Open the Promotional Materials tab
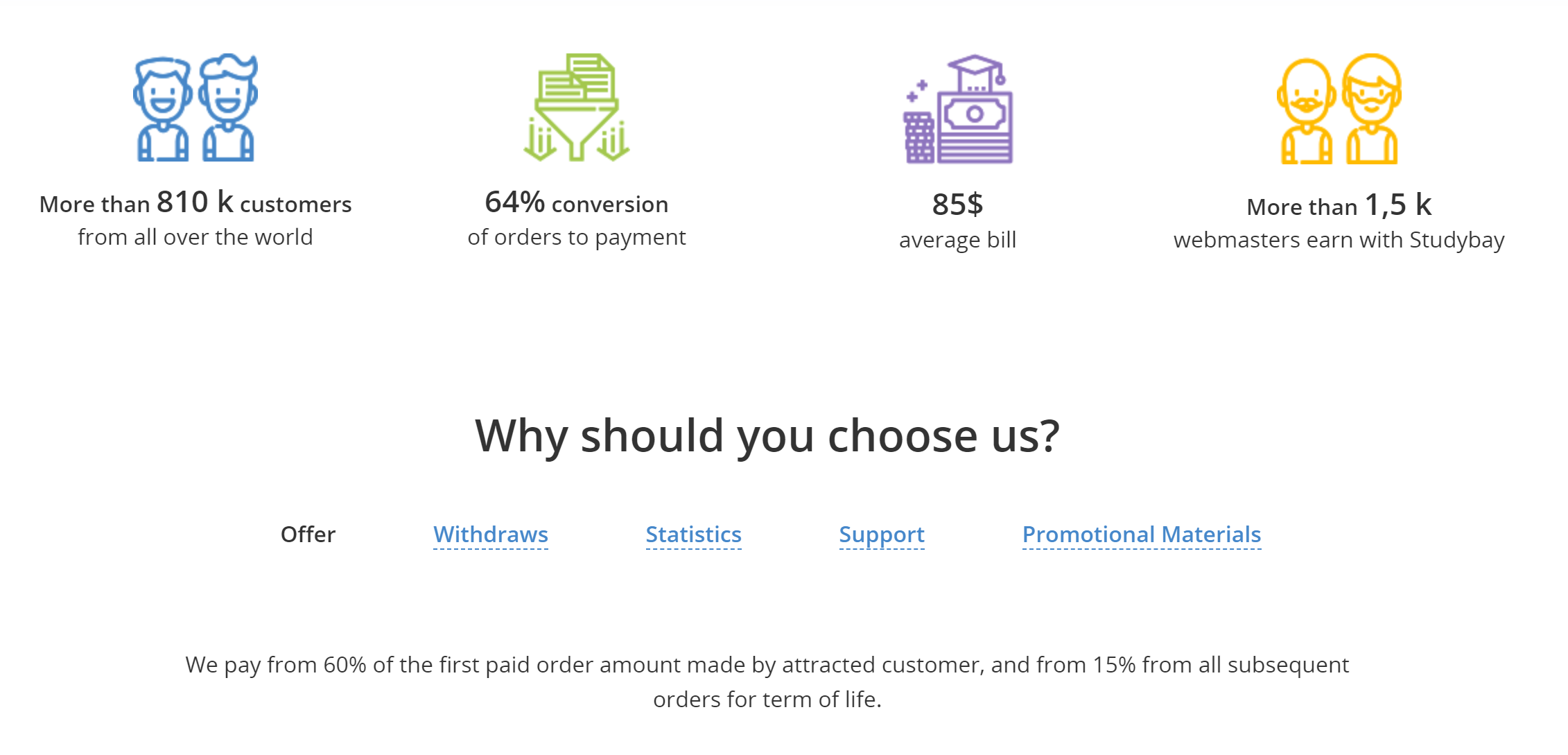The image size is (1568, 755). (x=1142, y=535)
